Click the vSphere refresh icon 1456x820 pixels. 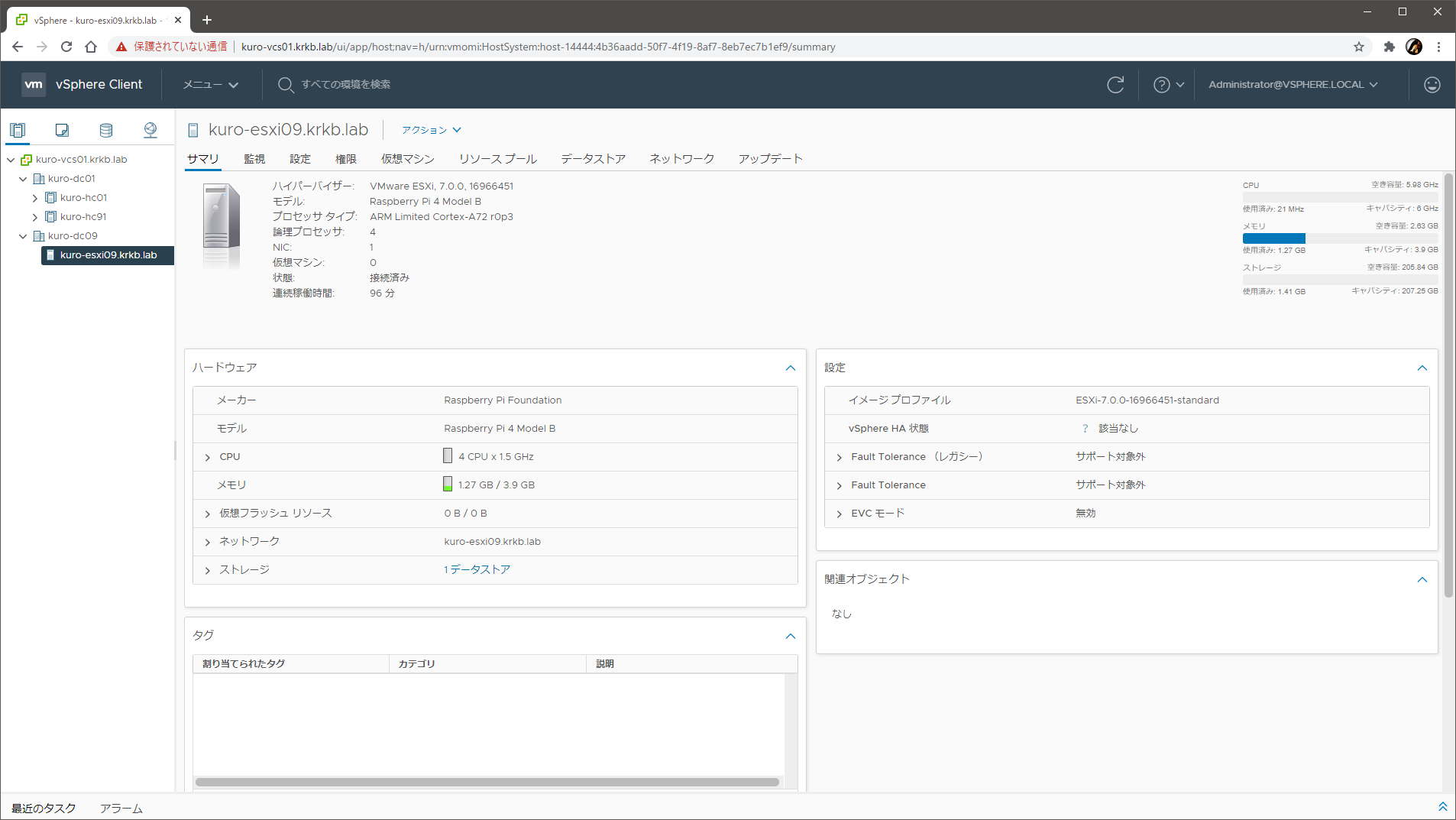point(1115,85)
